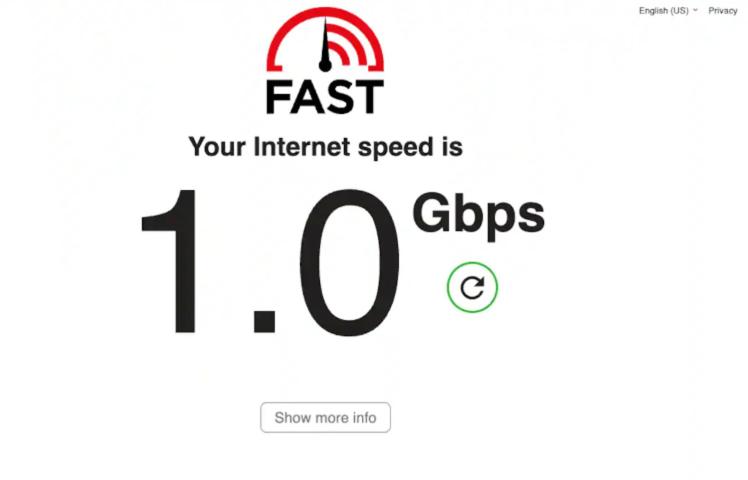Click the black pivot dot of the speedometer needle
748x480 pixels.
325,65
